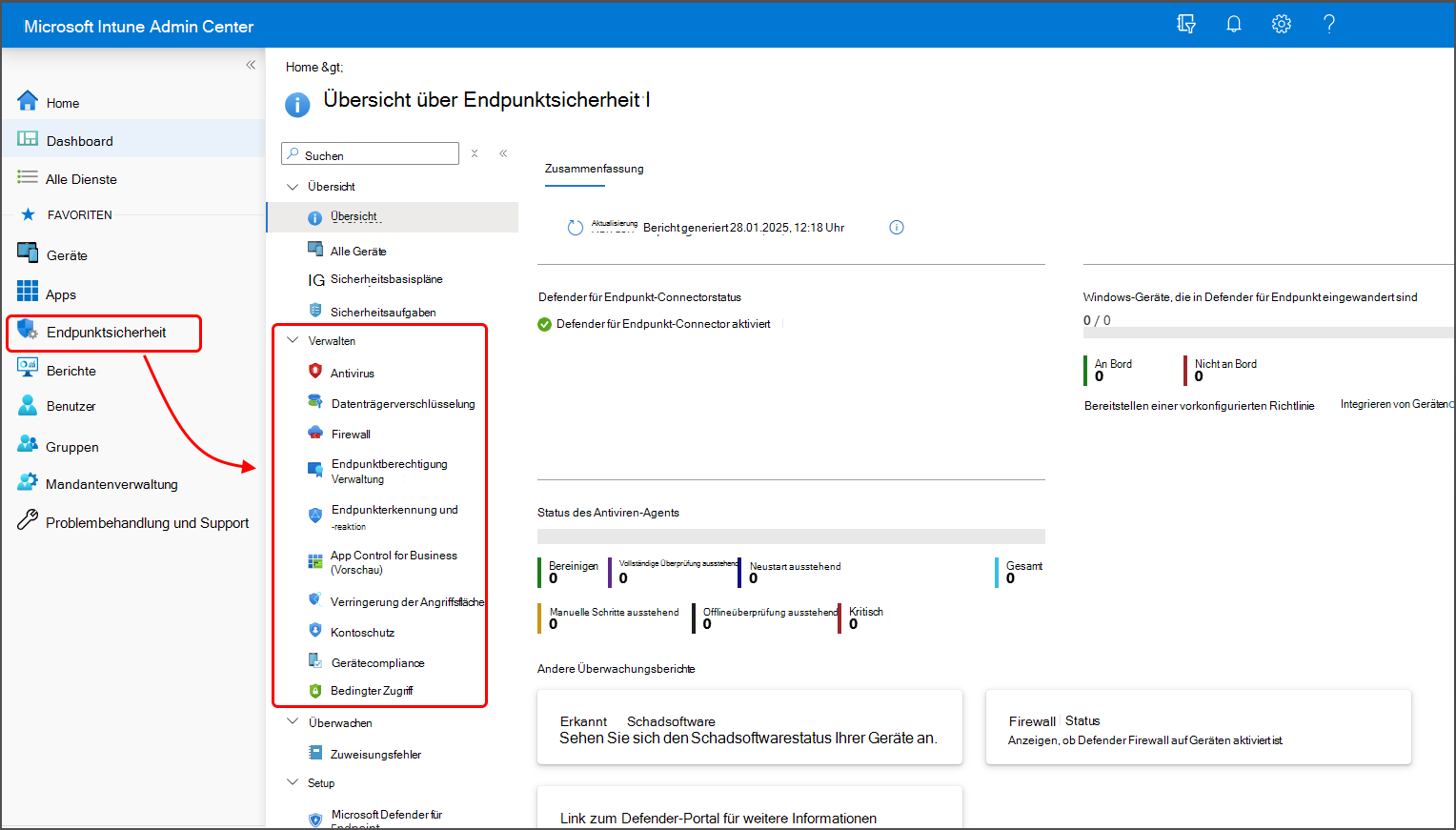The image size is (1456, 830).
Task: Open the notifications bell
Action: click(x=1234, y=24)
